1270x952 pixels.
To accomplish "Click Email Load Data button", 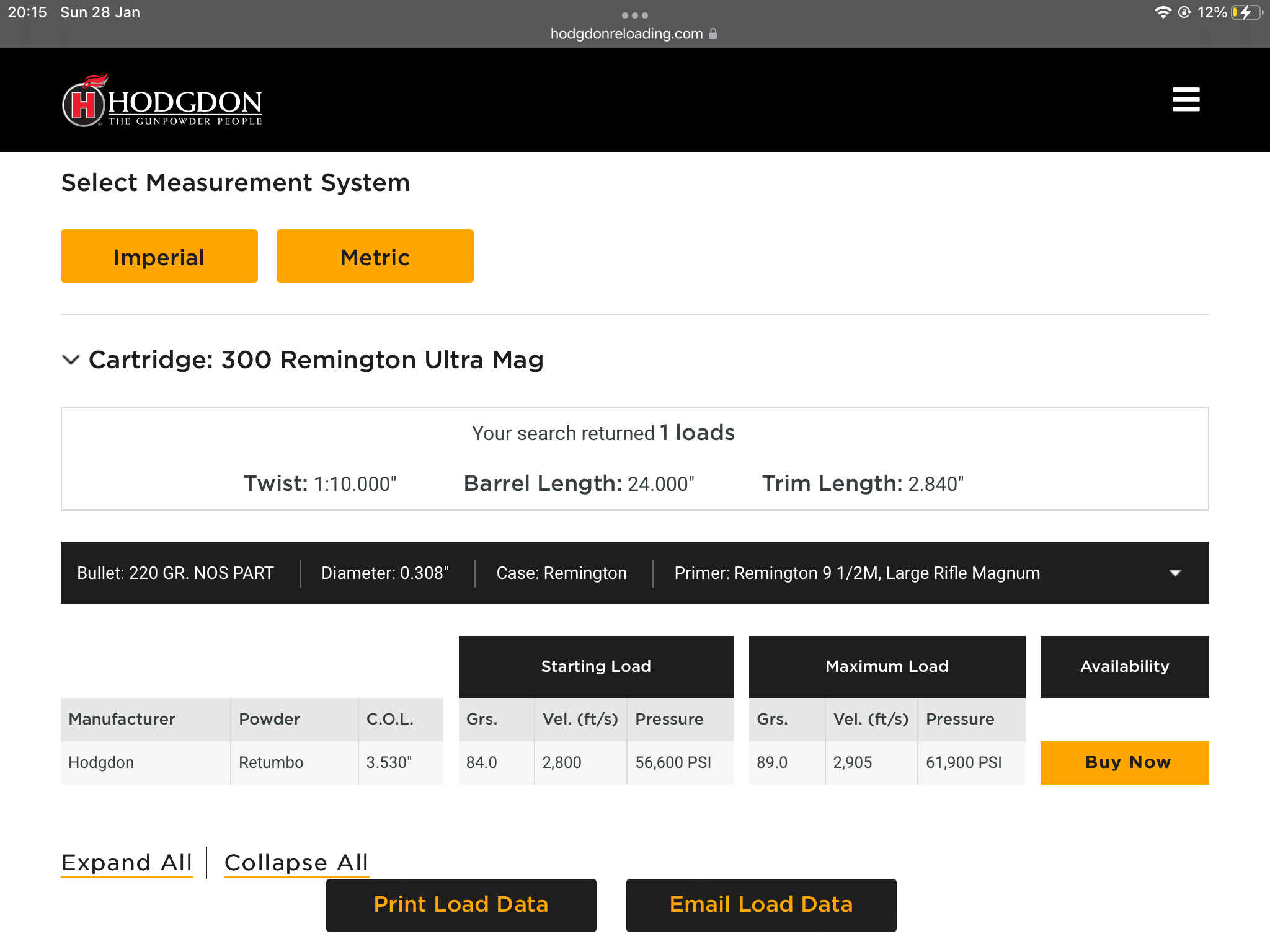I will pos(762,905).
